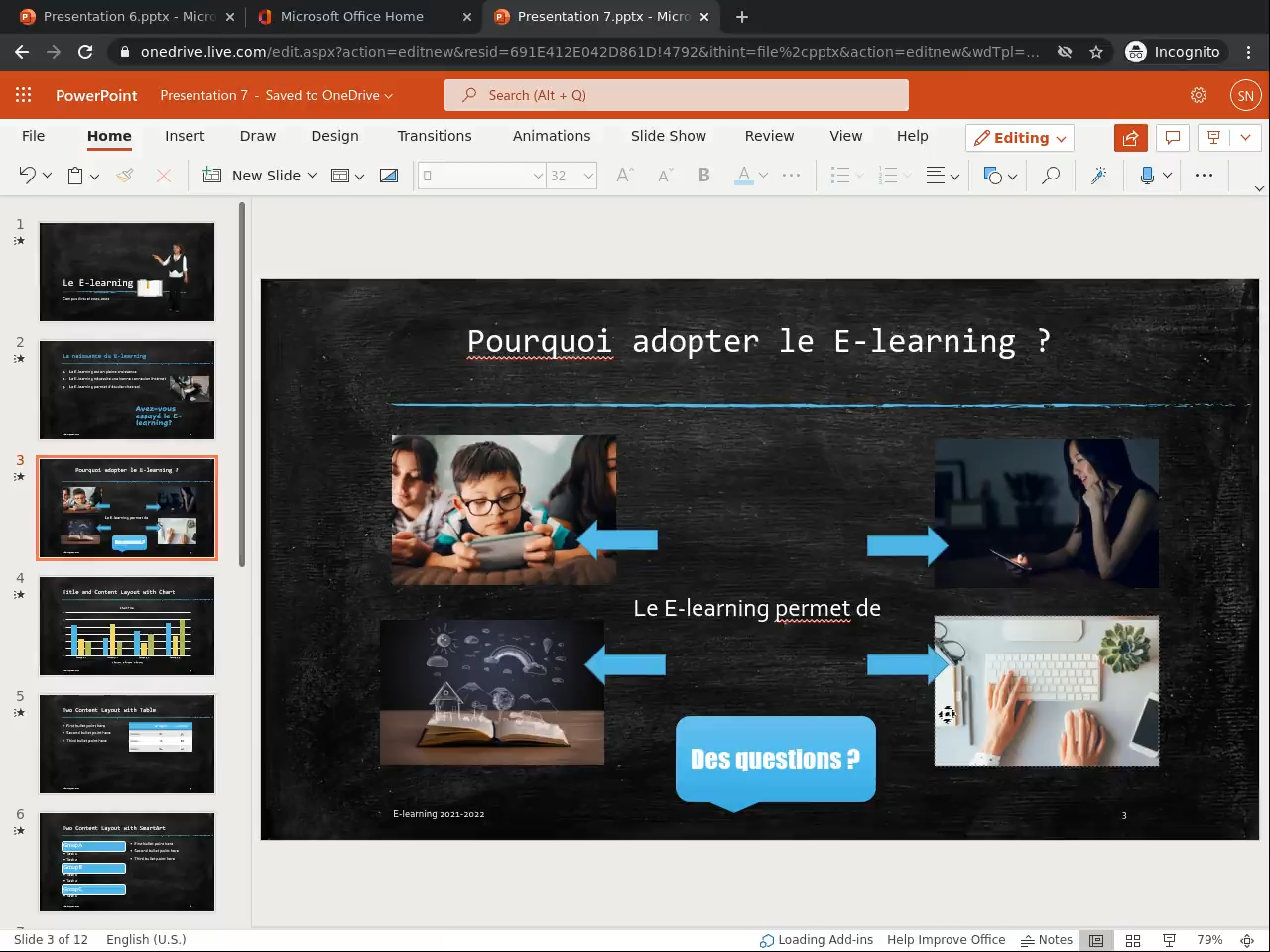
Task: Click Fit slide to window icon
Action: point(1248,940)
